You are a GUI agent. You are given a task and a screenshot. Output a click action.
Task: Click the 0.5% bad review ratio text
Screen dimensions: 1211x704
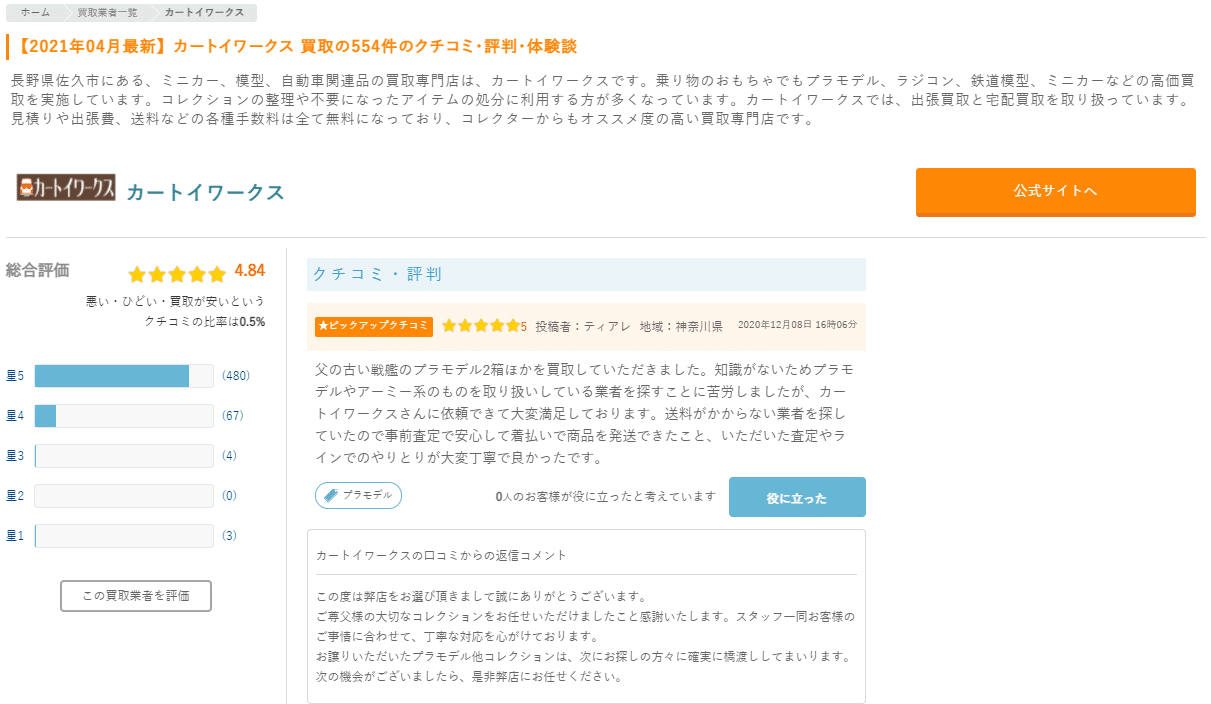(252, 321)
